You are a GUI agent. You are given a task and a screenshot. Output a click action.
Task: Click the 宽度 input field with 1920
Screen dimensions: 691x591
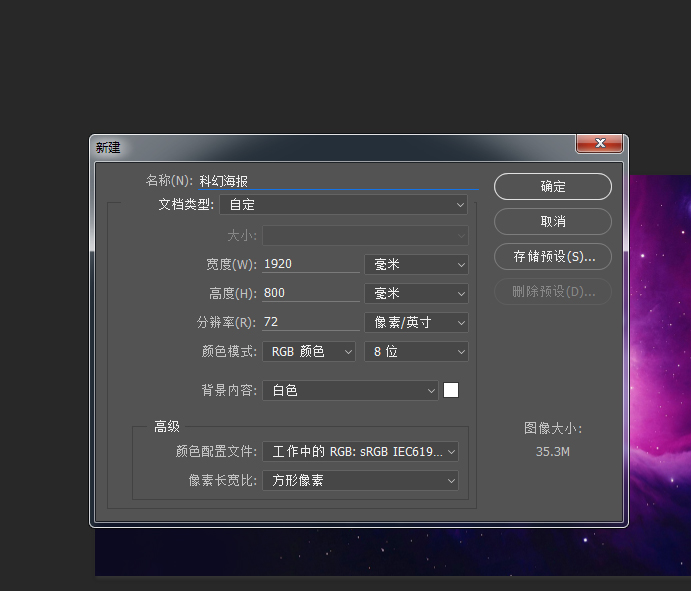tap(311, 264)
